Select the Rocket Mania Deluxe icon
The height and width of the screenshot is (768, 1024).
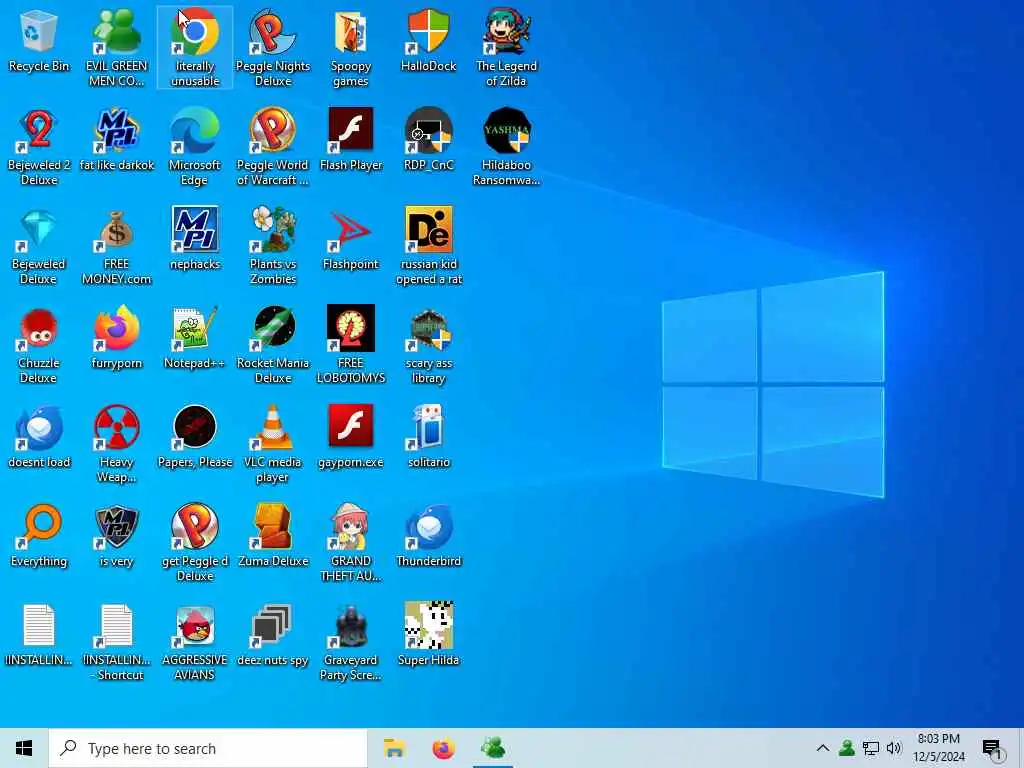pos(272,345)
